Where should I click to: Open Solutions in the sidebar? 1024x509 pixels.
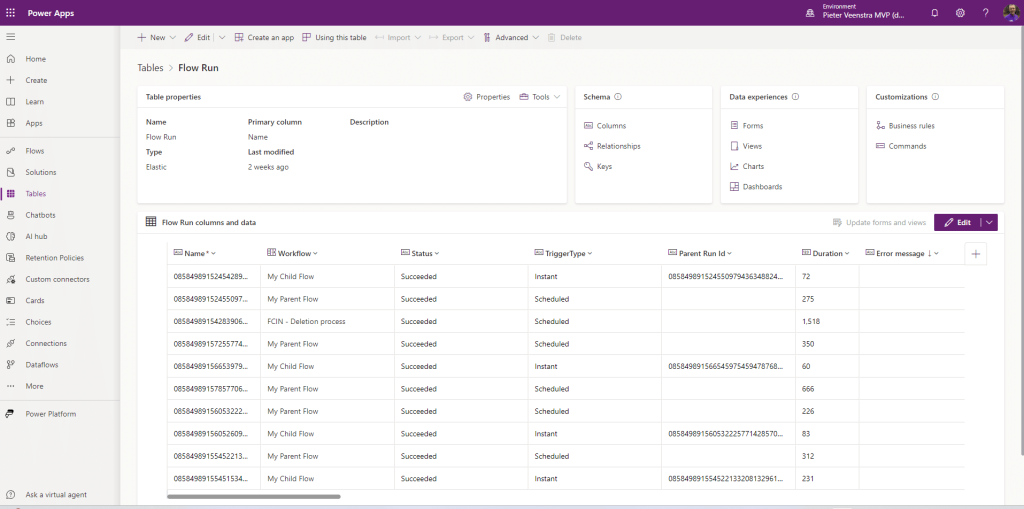click(x=40, y=172)
